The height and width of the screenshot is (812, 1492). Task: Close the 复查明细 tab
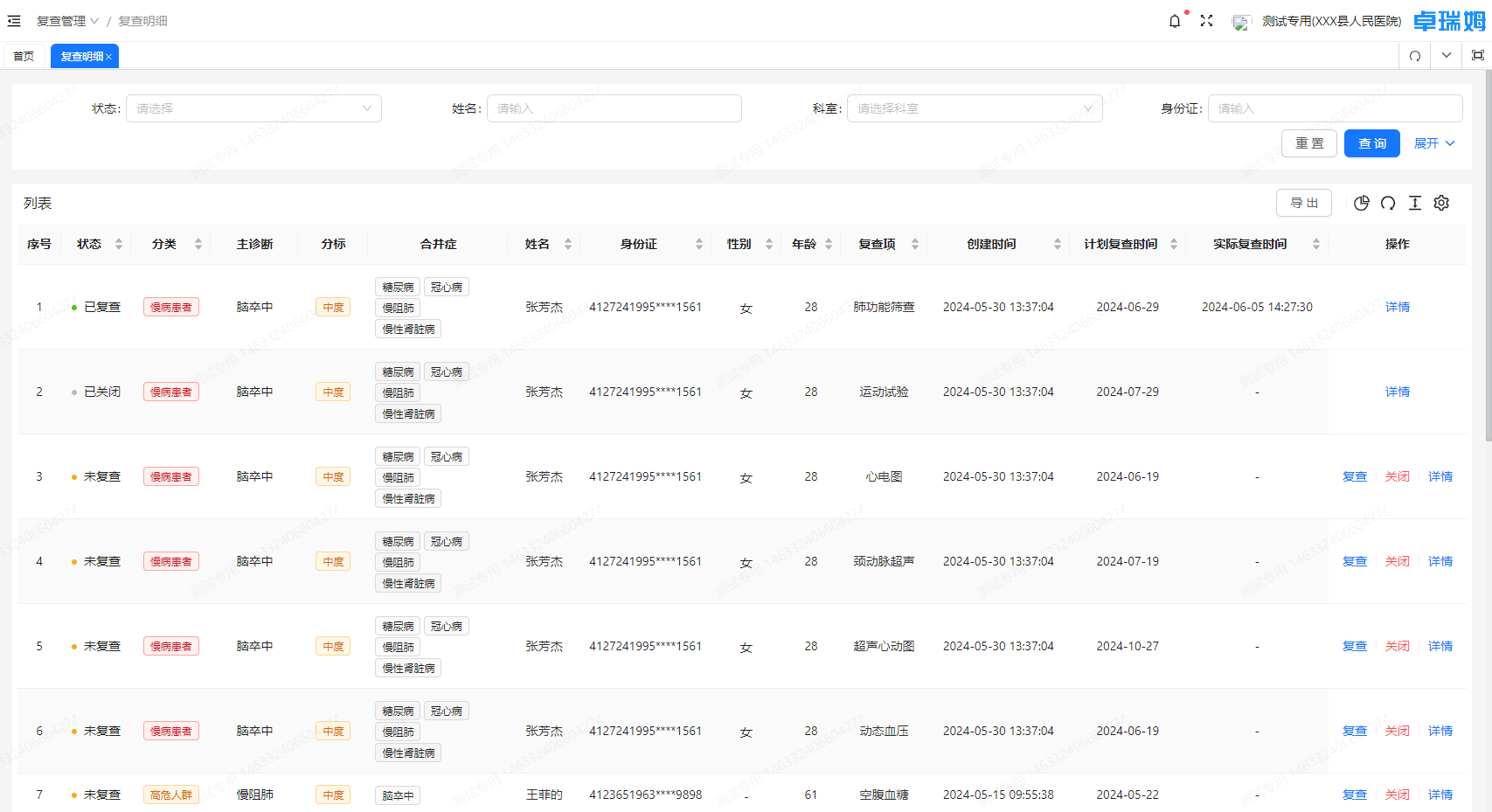[x=109, y=57]
